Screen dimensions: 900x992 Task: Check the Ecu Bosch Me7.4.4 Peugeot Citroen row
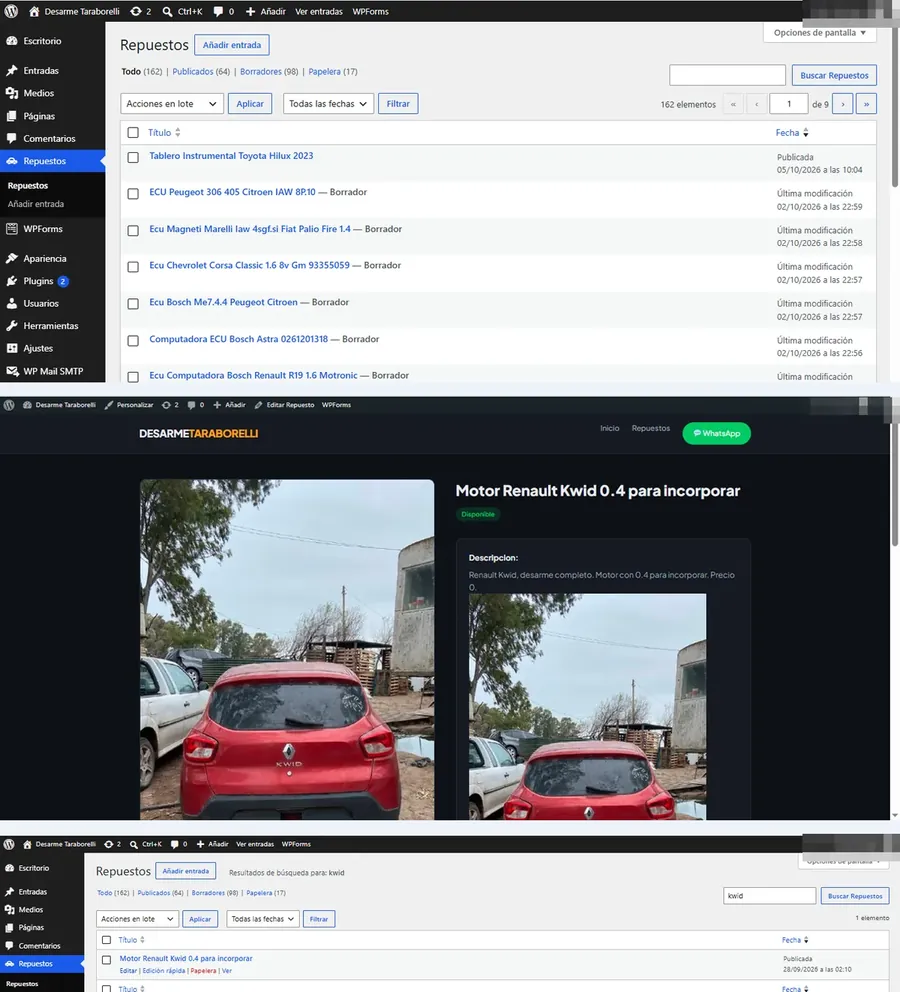click(x=133, y=304)
